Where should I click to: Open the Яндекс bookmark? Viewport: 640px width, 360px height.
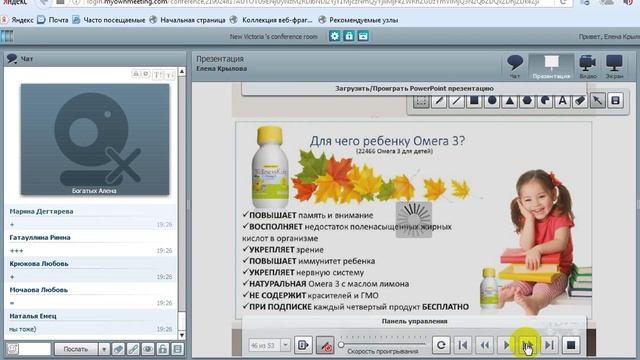tap(17, 20)
